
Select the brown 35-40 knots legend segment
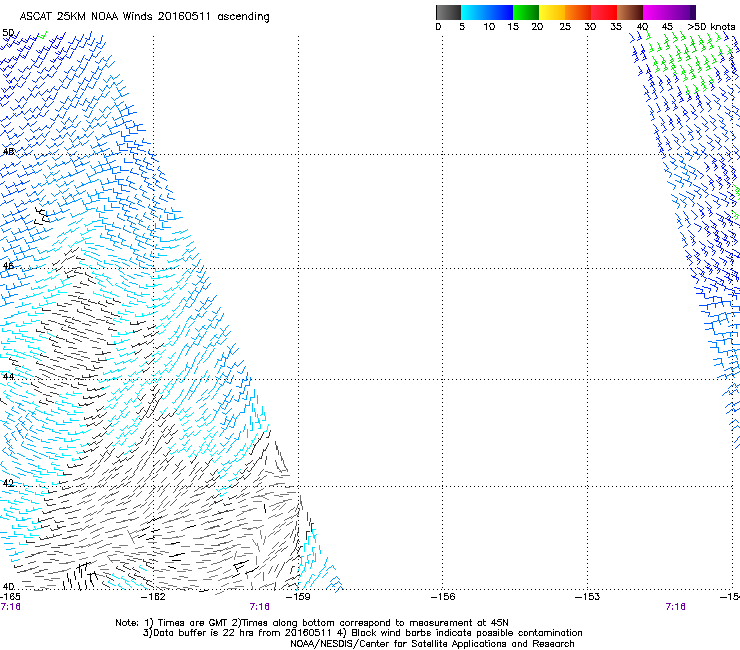pyautogui.click(x=630, y=12)
